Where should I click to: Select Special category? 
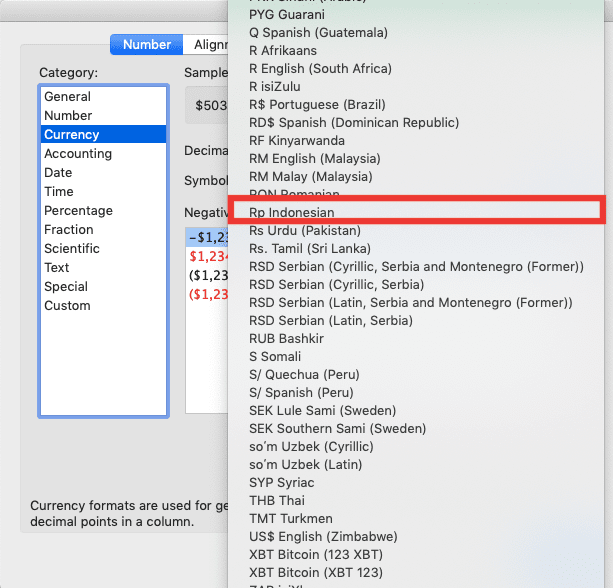pos(104,287)
